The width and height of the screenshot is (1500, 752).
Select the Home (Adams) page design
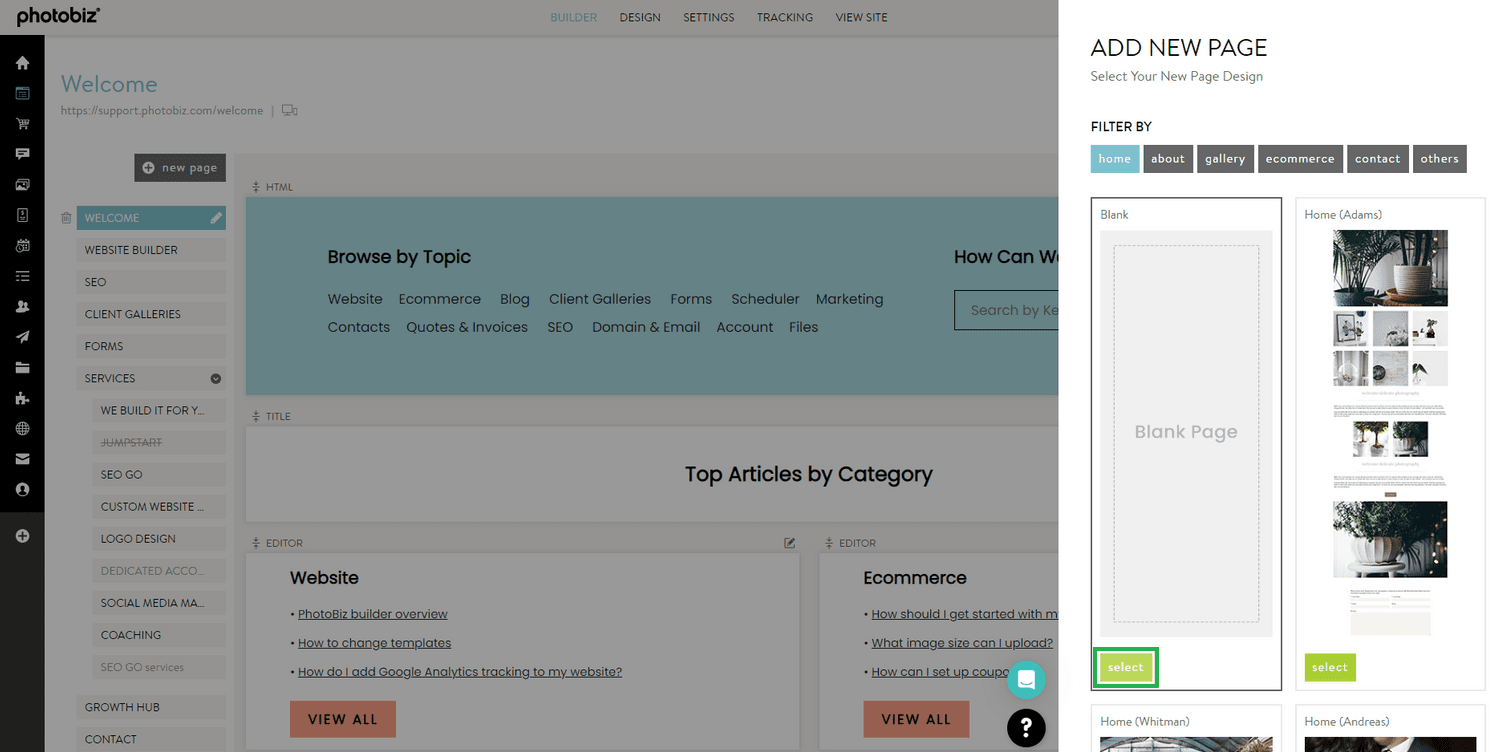tap(1330, 667)
